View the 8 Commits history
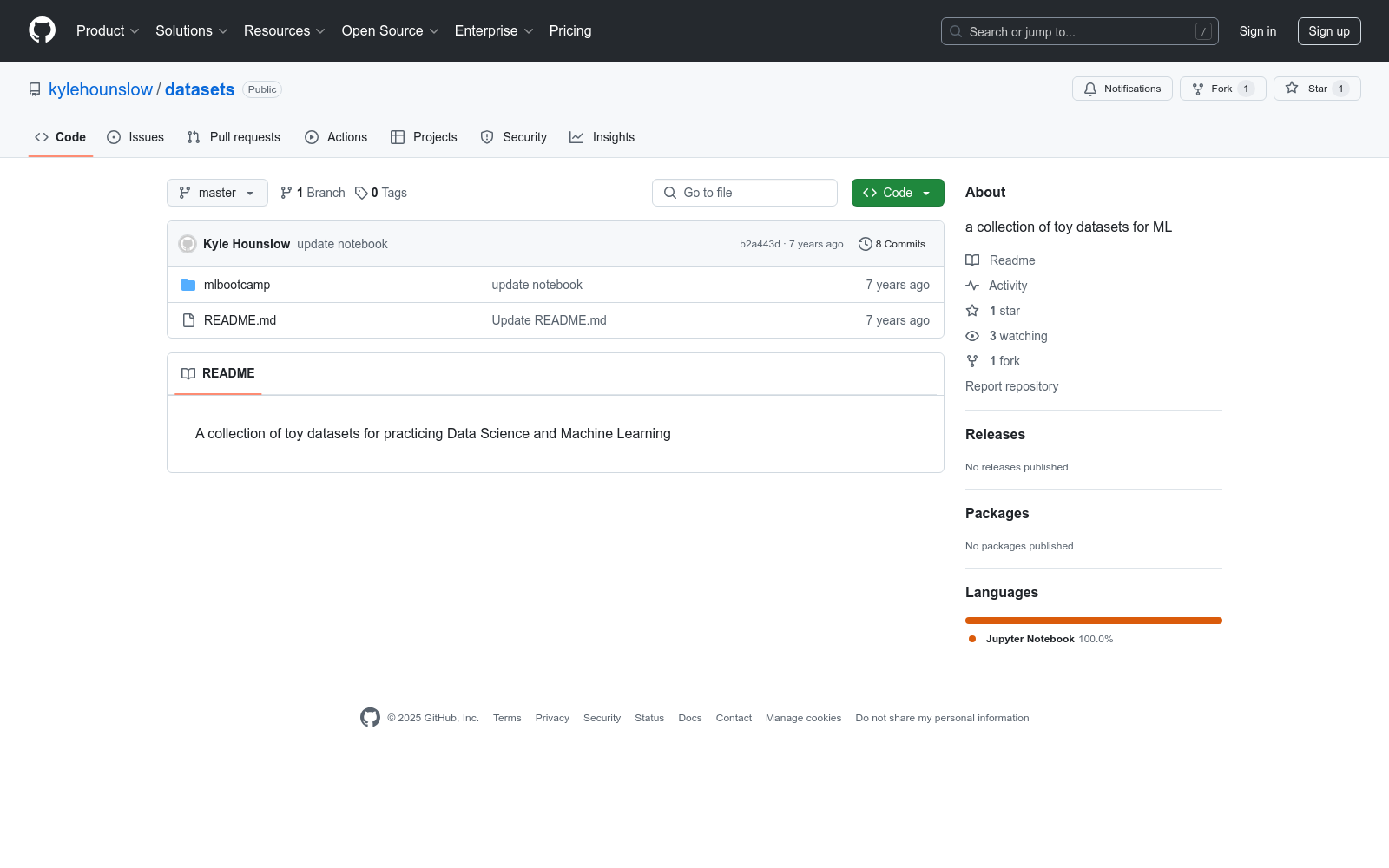The width and height of the screenshot is (1389, 868). pos(892,244)
